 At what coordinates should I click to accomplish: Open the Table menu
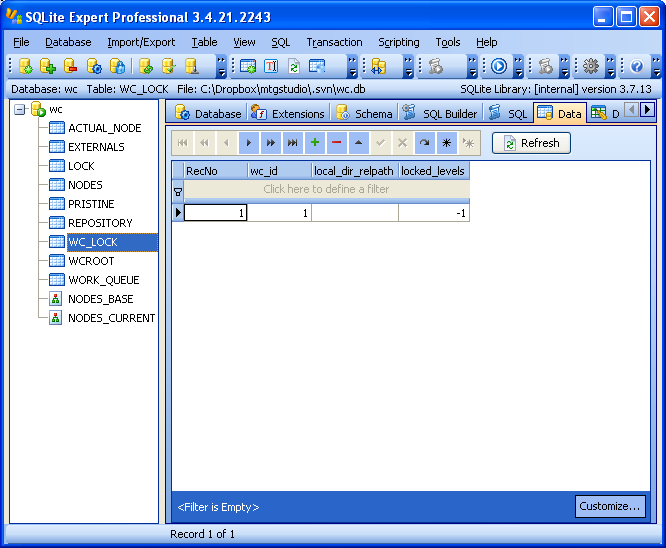point(204,42)
